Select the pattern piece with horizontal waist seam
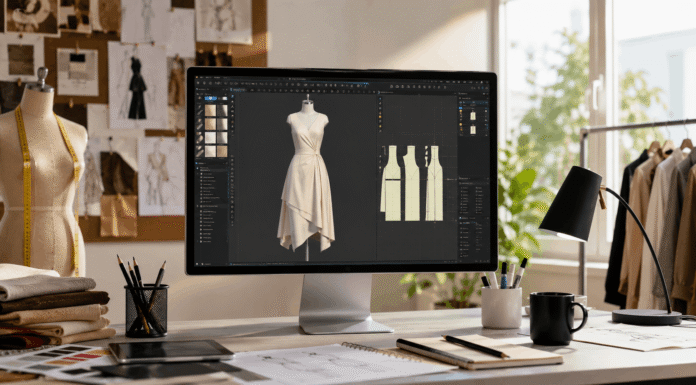Viewport: 696px width, 385px height. 391,183
